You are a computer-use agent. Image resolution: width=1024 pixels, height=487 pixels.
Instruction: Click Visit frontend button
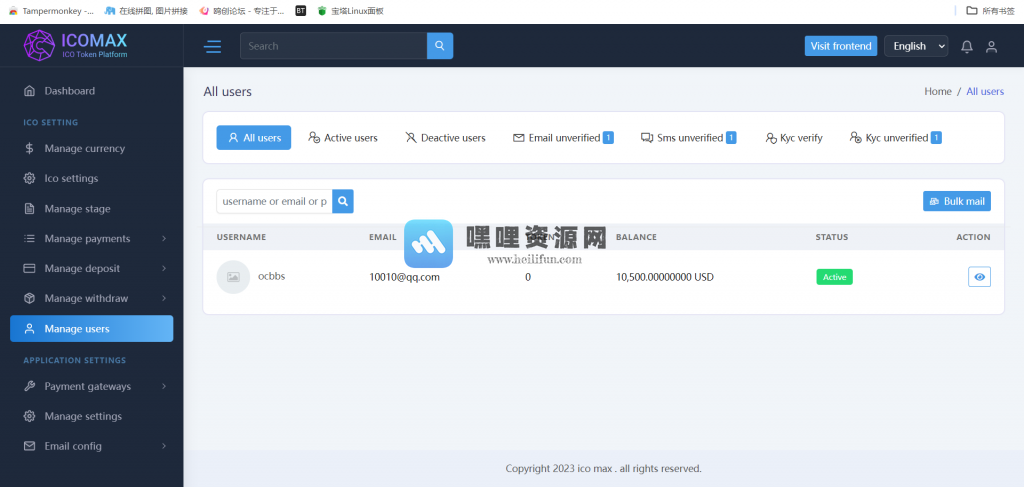pos(840,46)
